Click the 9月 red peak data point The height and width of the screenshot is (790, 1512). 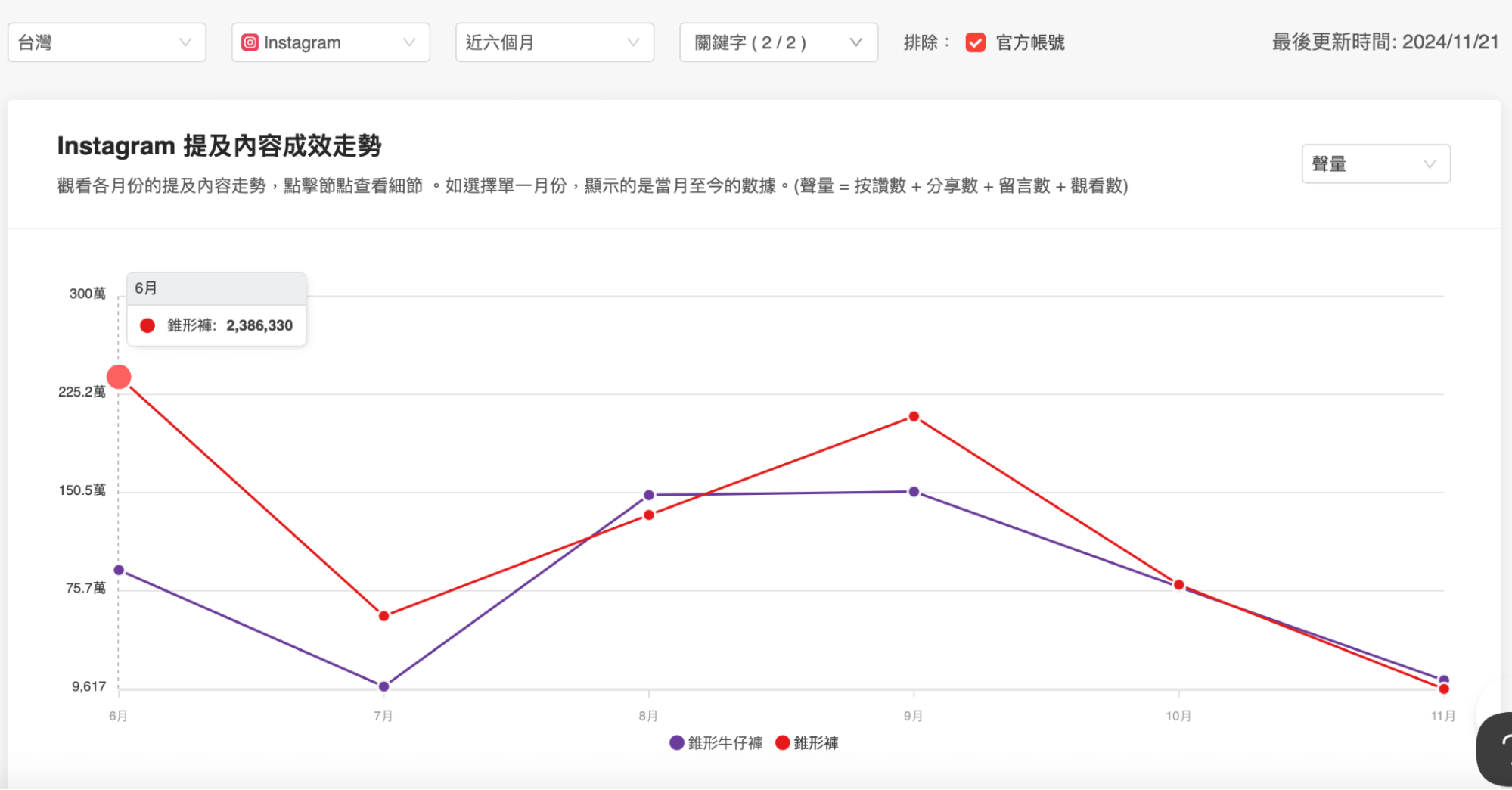(x=914, y=416)
